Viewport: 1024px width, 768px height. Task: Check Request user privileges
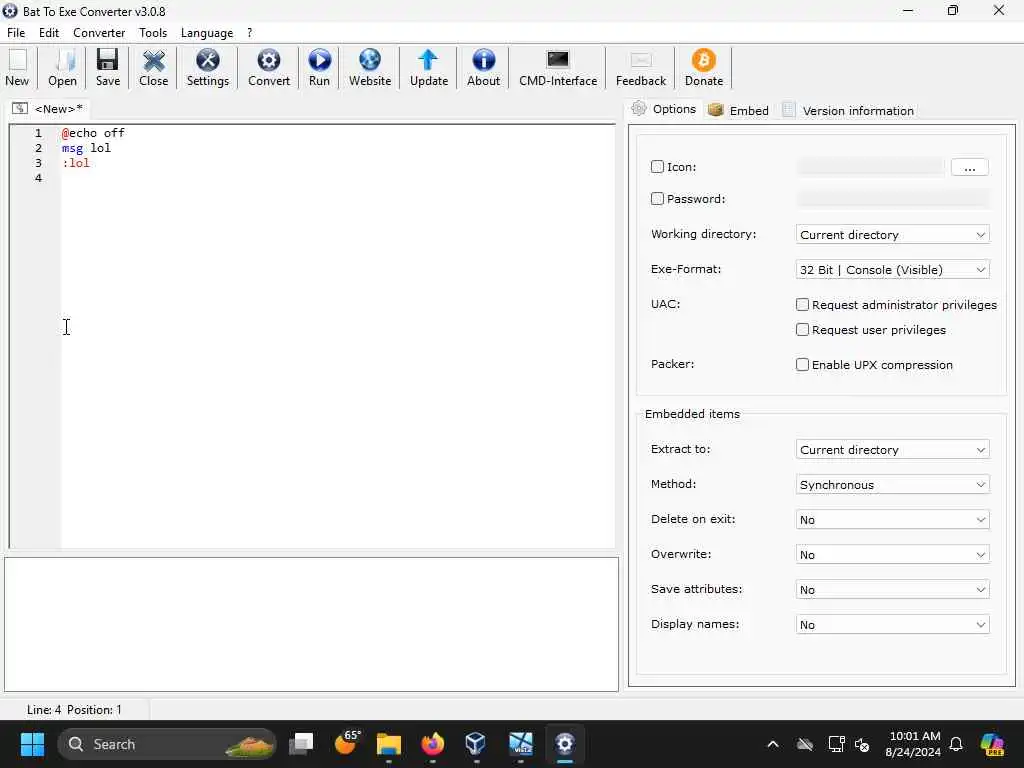click(x=802, y=330)
